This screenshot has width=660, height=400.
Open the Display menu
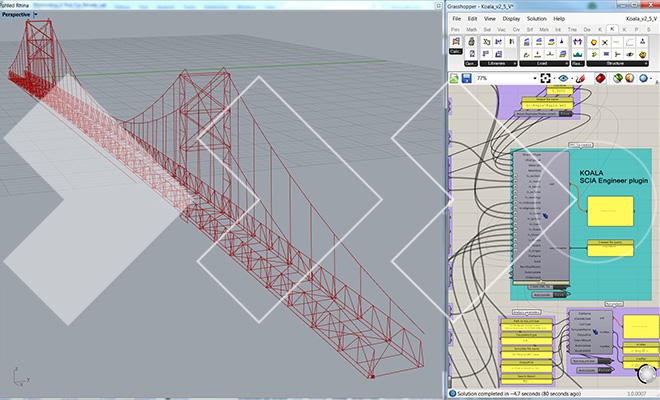(x=511, y=19)
